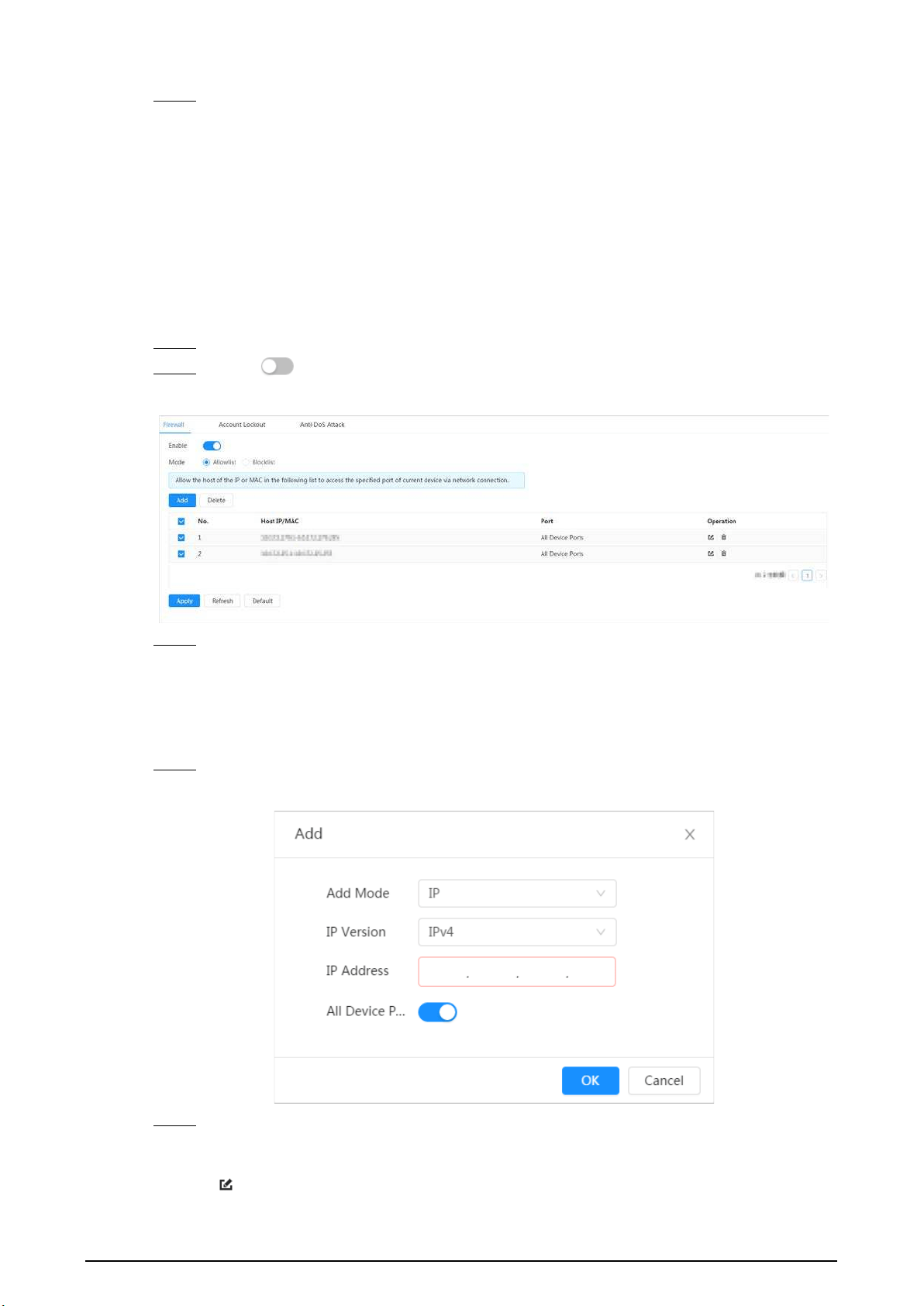Toggle the firewall Enable switch
The image size is (924, 1306).
[212, 446]
